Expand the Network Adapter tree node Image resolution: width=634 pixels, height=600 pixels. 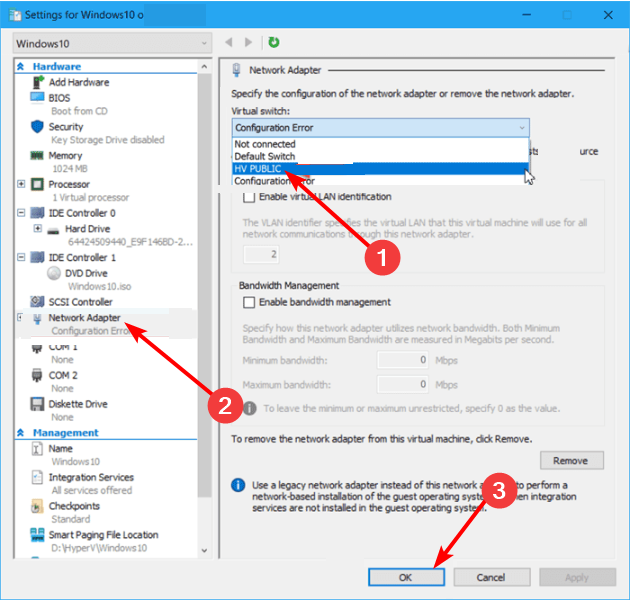coord(20,317)
